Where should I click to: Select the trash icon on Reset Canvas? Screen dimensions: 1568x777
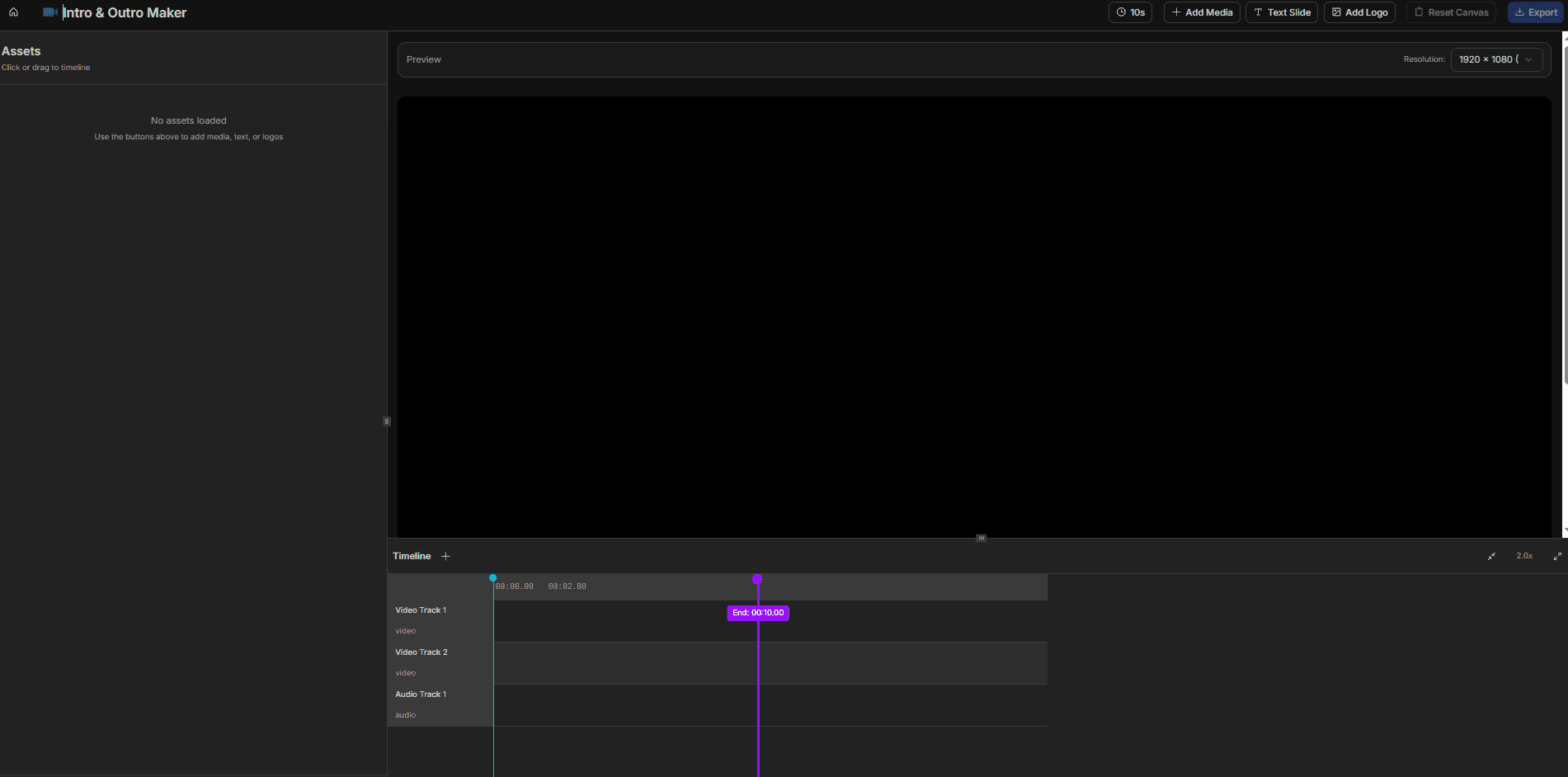1419,12
